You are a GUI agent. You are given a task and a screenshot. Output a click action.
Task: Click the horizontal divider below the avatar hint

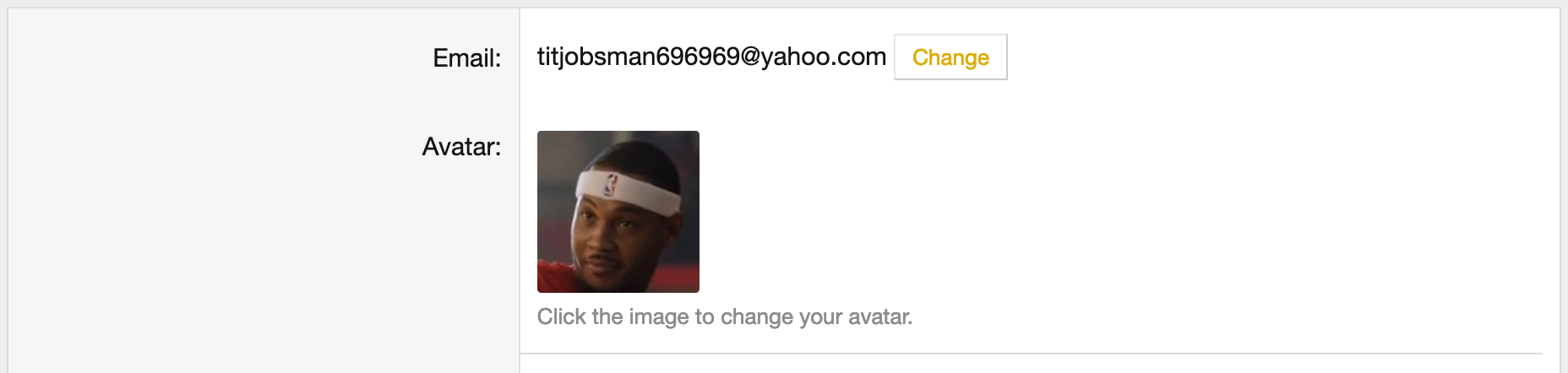coord(1031,354)
